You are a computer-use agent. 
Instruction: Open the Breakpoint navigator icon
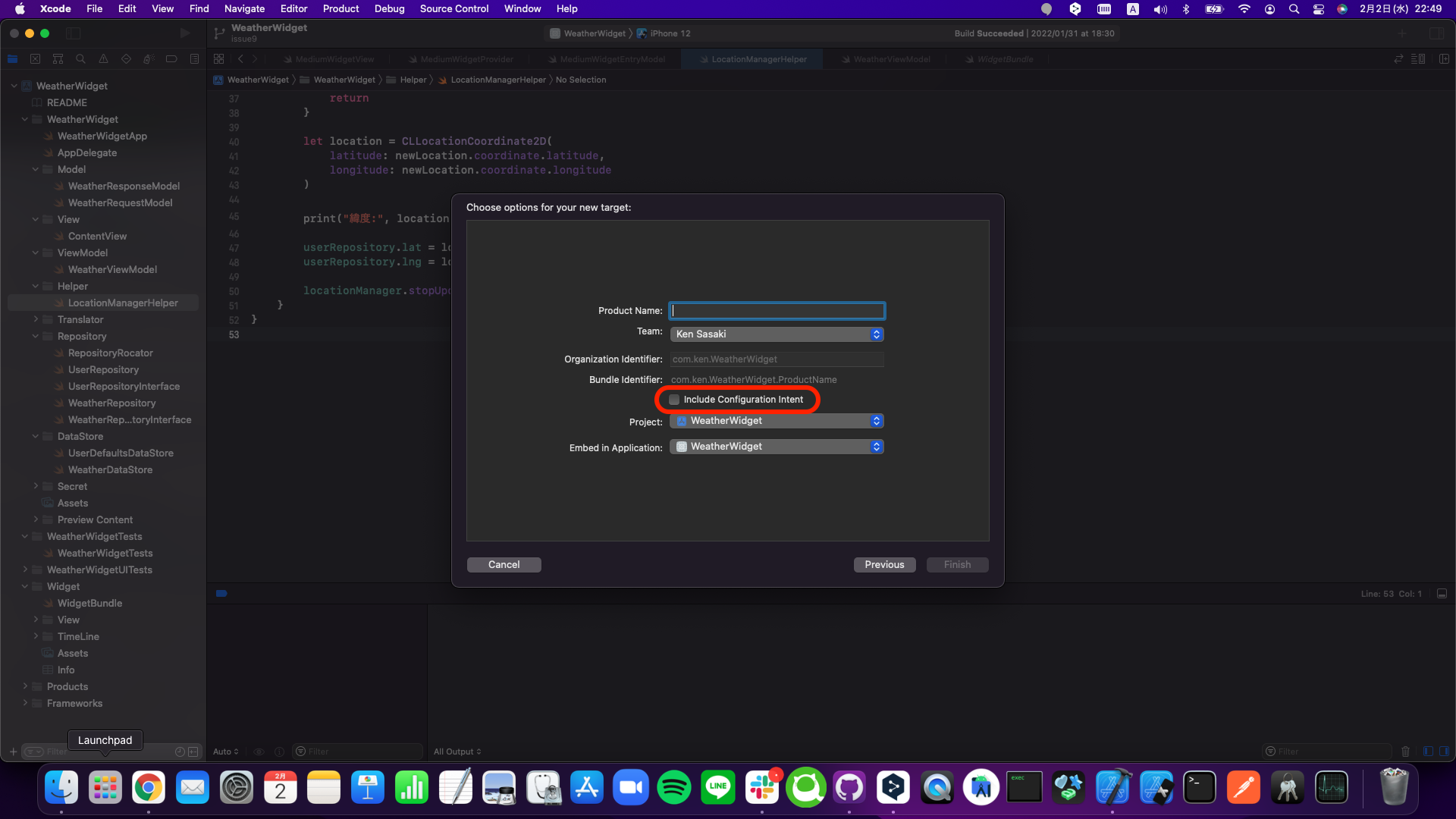pyautogui.click(x=171, y=59)
